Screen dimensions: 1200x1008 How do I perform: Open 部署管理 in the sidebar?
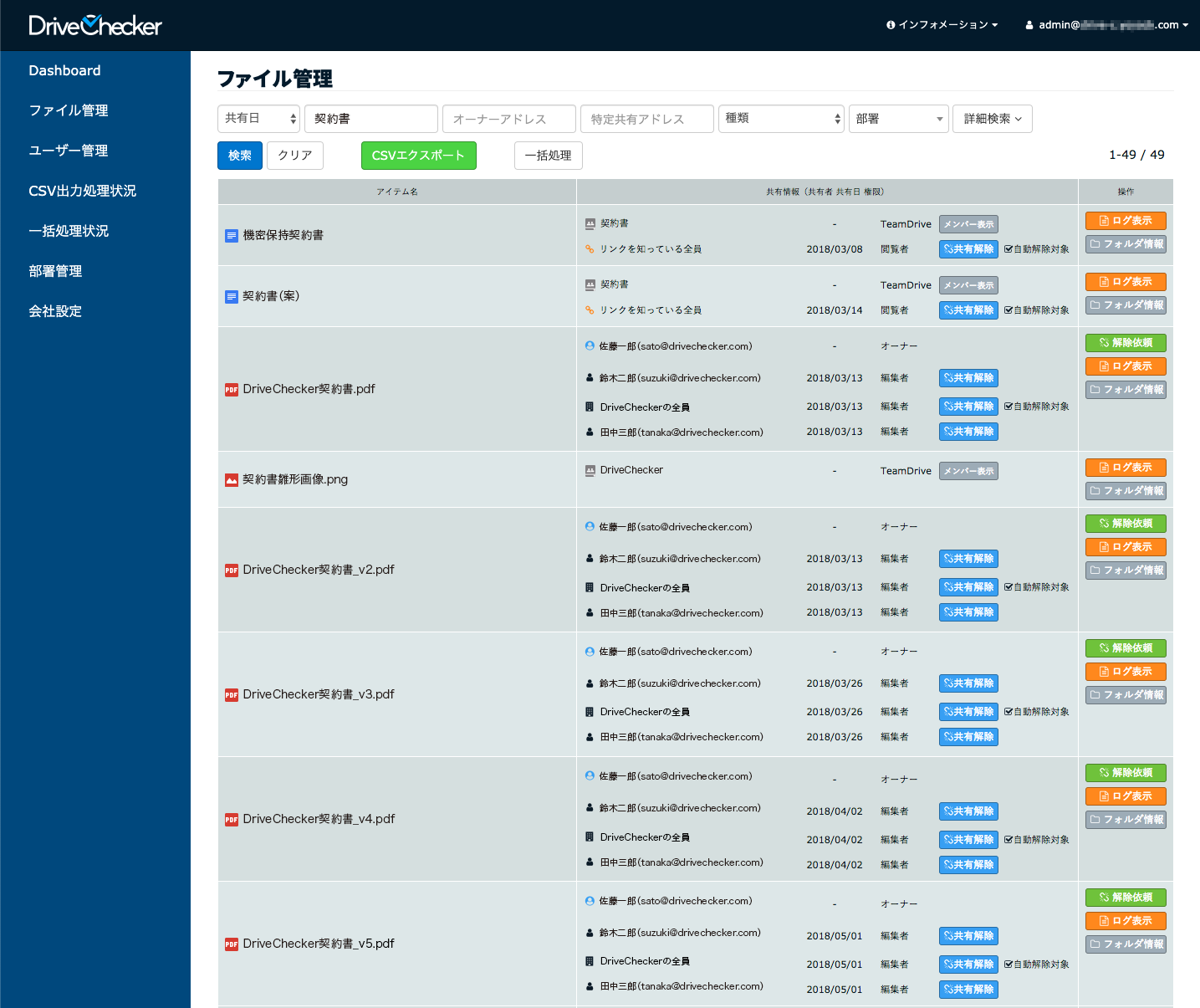(55, 271)
